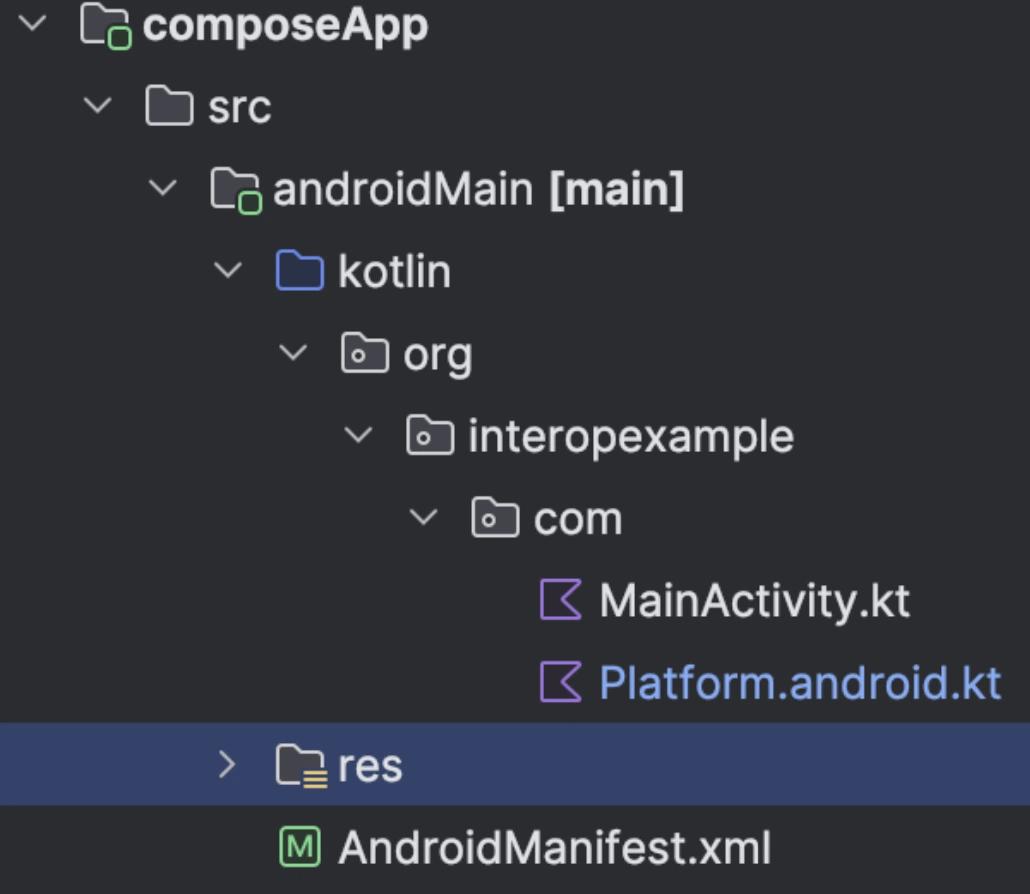Select AndroidManifest.xml in the tree
1030x894 pixels.
pos(554,848)
